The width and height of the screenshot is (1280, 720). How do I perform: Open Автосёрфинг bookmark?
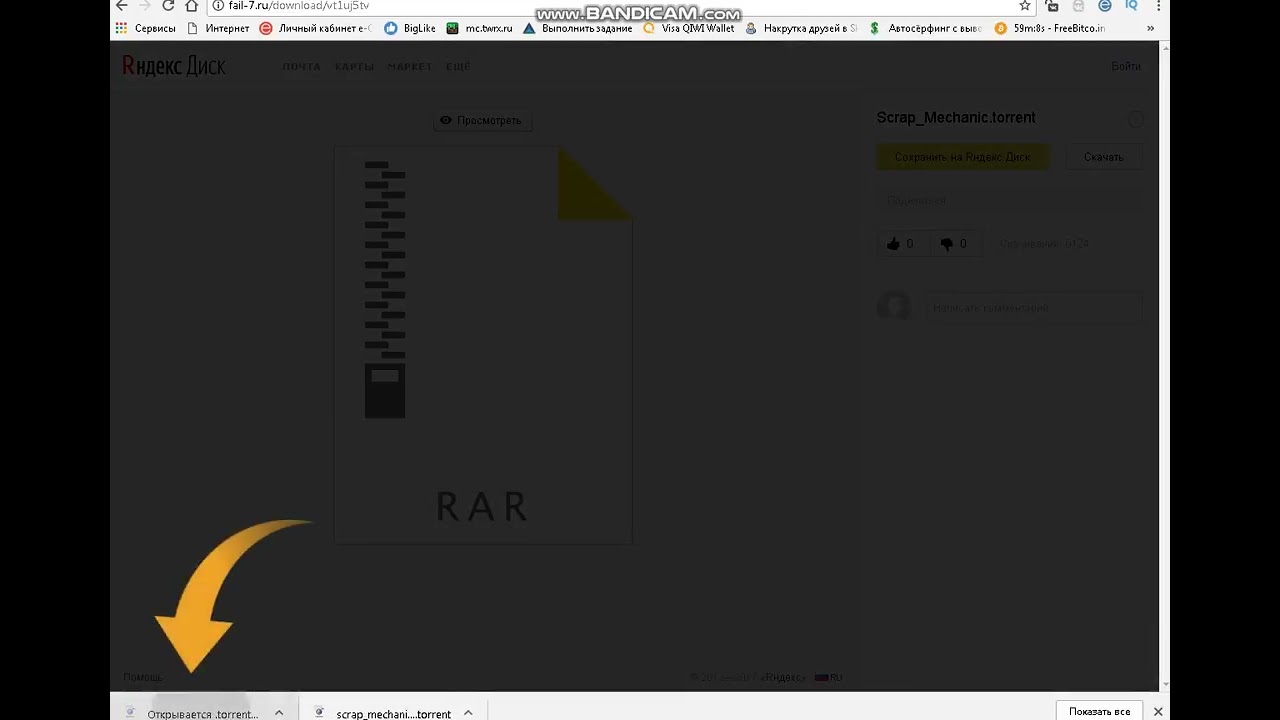[926, 28]
